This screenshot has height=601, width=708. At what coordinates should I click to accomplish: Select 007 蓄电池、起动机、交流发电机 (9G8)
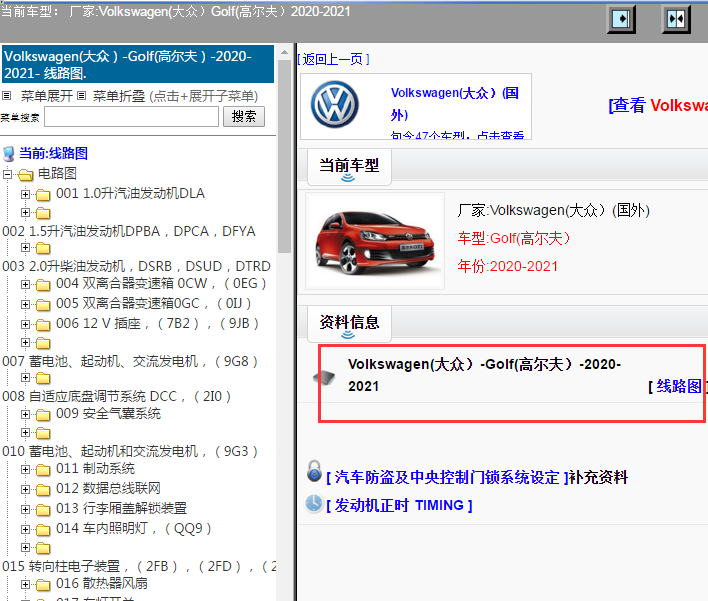point(130,361)
